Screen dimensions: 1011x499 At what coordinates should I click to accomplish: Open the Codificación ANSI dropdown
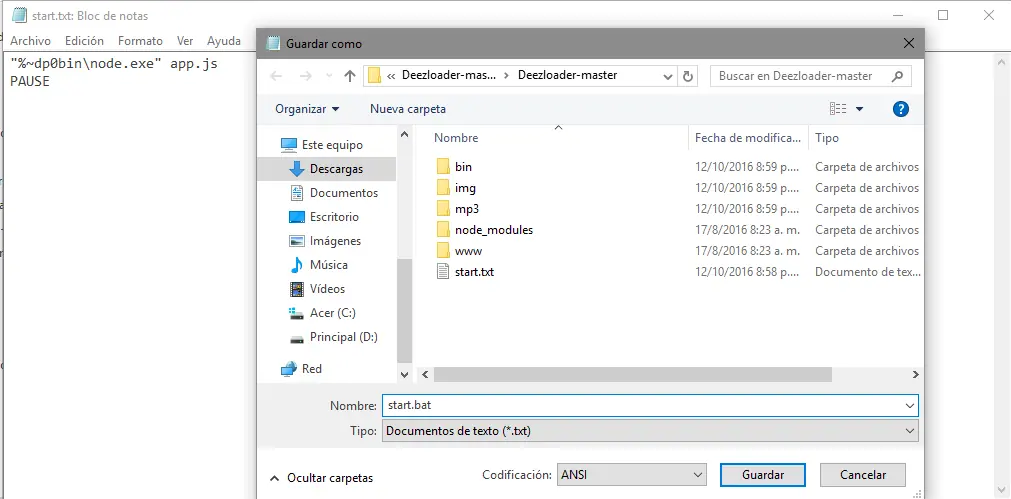click(x=631, y=475)
